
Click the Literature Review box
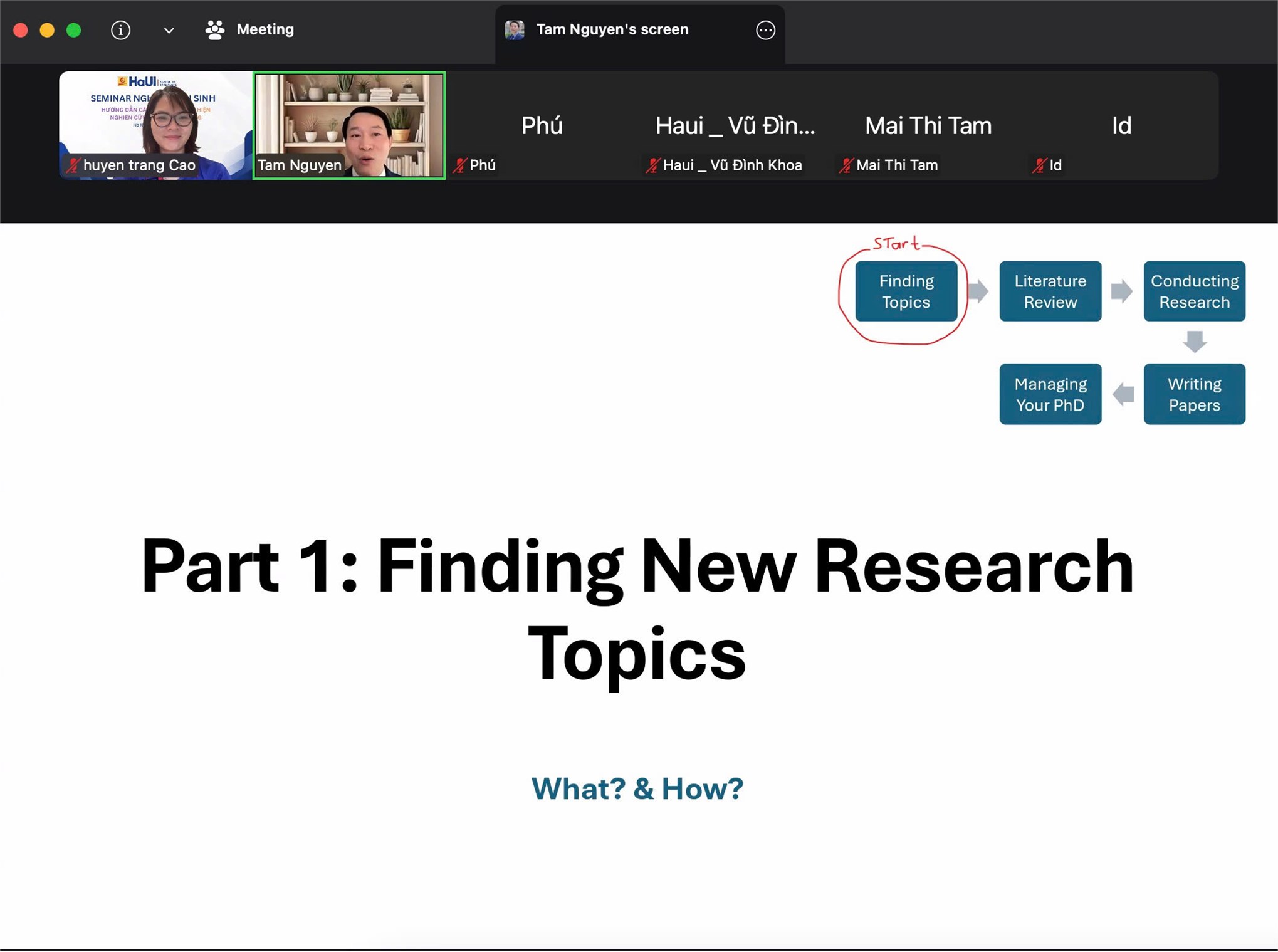[1050, 291]
